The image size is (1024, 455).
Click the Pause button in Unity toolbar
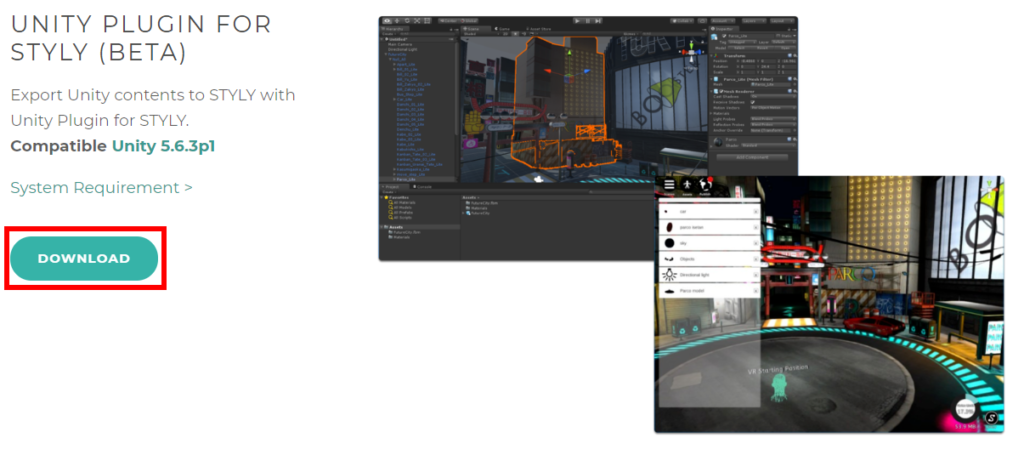point(588,21)
